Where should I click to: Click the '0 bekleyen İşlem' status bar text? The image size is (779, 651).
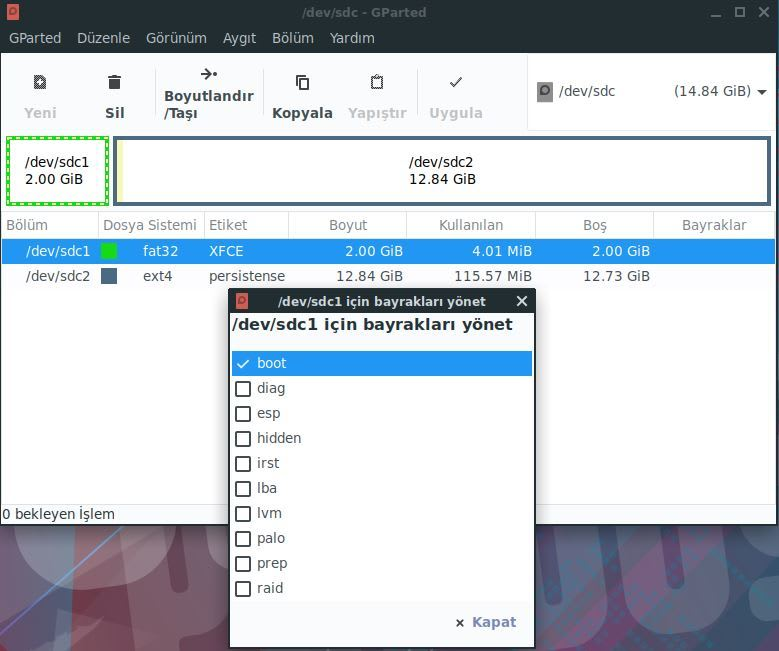pos(58,514)
